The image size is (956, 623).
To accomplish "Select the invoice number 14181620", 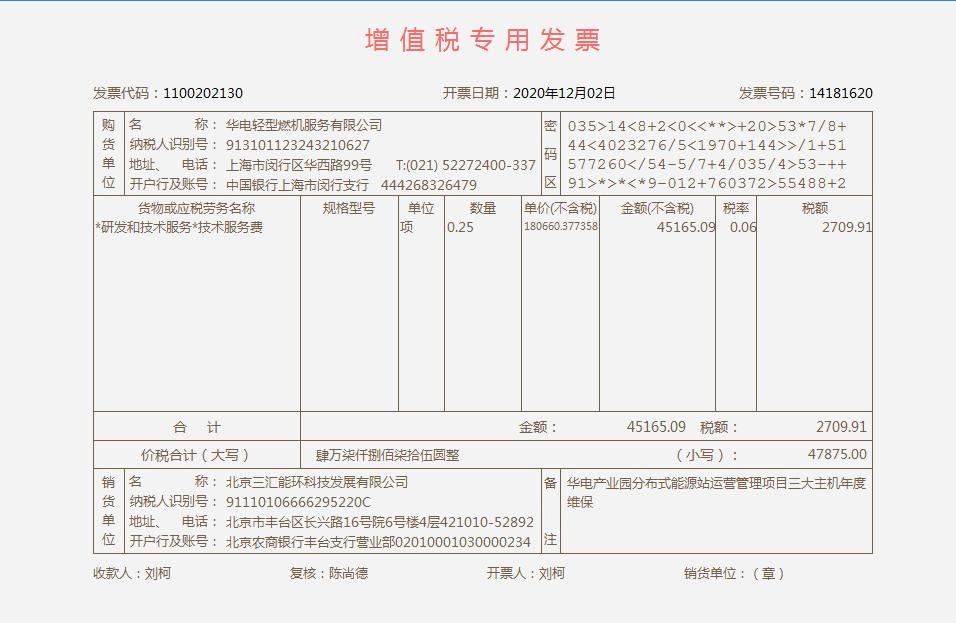I will pos(840,93).
